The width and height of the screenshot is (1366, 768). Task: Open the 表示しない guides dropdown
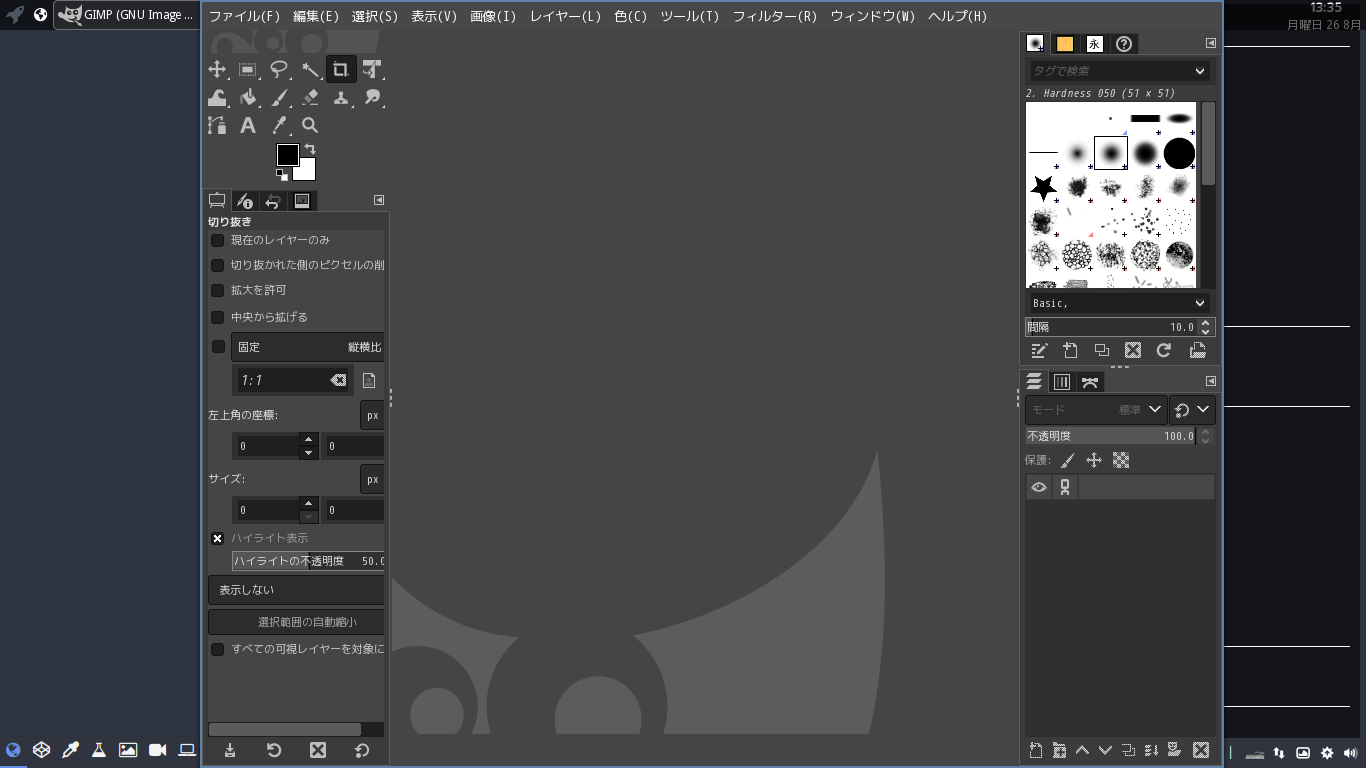click(x=296, y=590)
